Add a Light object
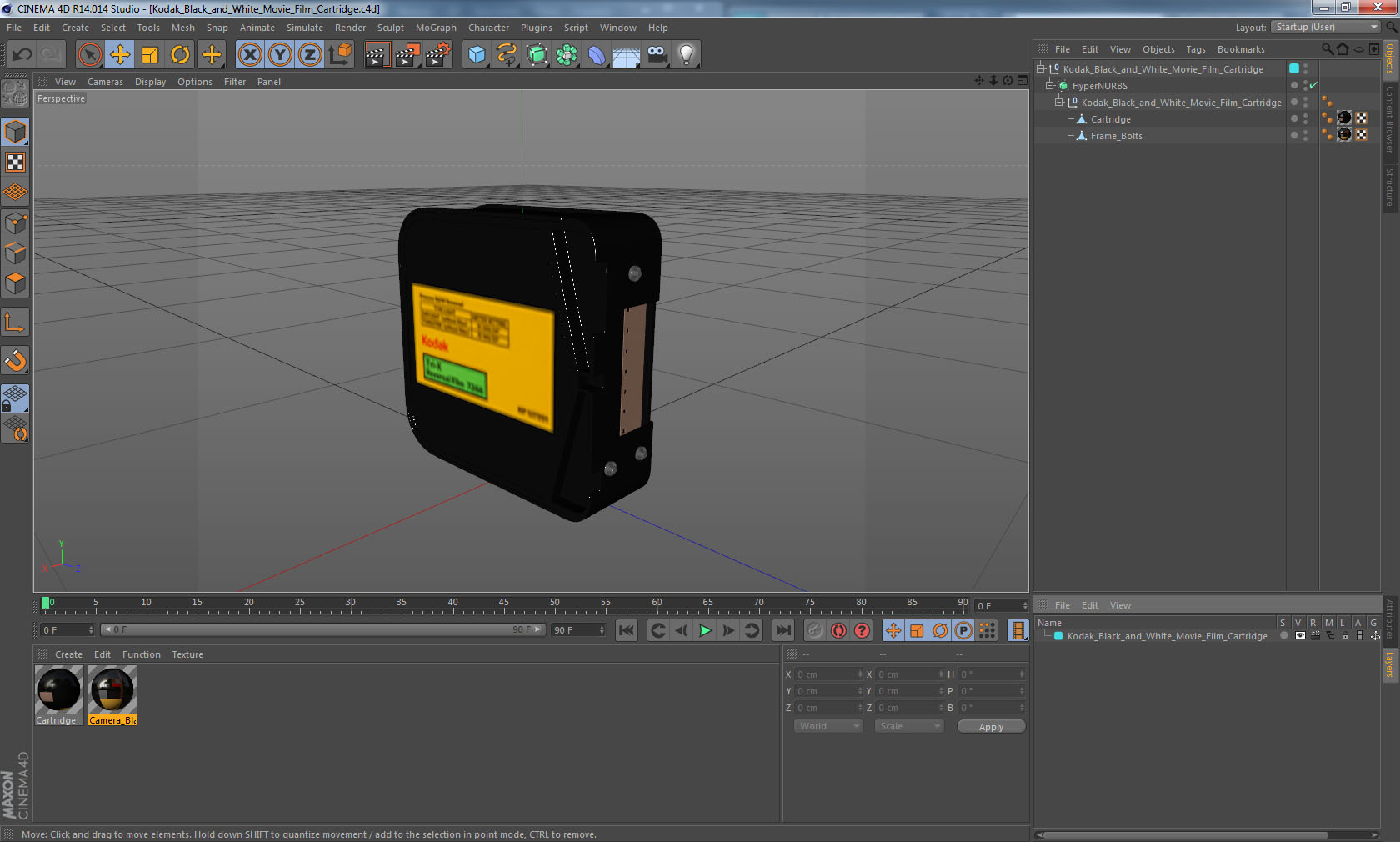The width and height of the screenshot is (1400, 842). point(687,55)
